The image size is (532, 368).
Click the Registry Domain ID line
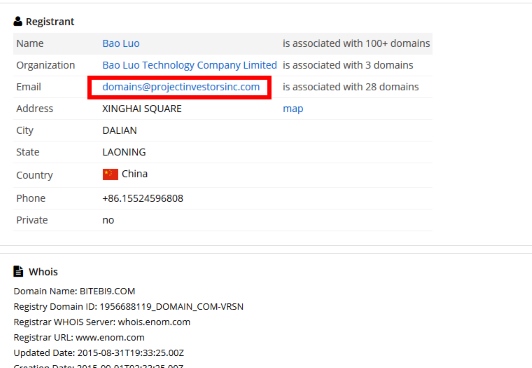click(x=129, y=307)
